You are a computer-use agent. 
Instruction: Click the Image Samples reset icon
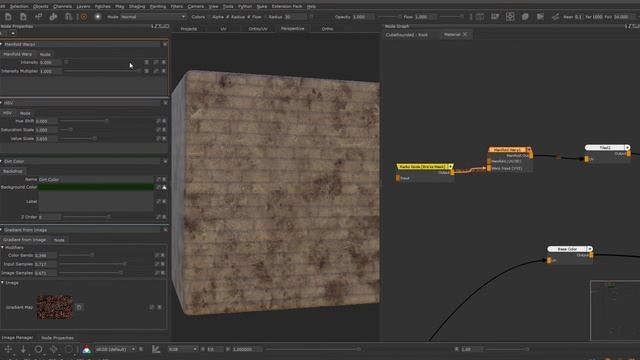(x=163, y=273)
